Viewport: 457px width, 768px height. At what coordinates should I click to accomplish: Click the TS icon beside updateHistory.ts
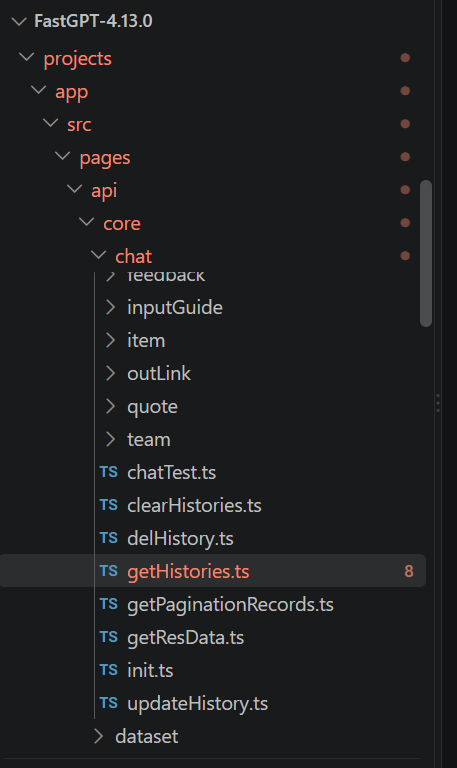point(109,703)
